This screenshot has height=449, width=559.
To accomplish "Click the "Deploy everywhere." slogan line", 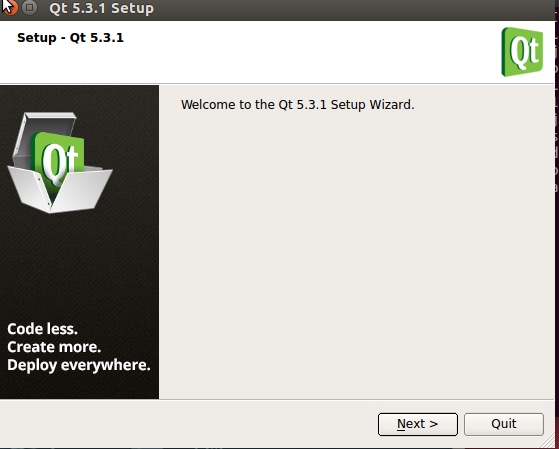I will click(79, 365).
